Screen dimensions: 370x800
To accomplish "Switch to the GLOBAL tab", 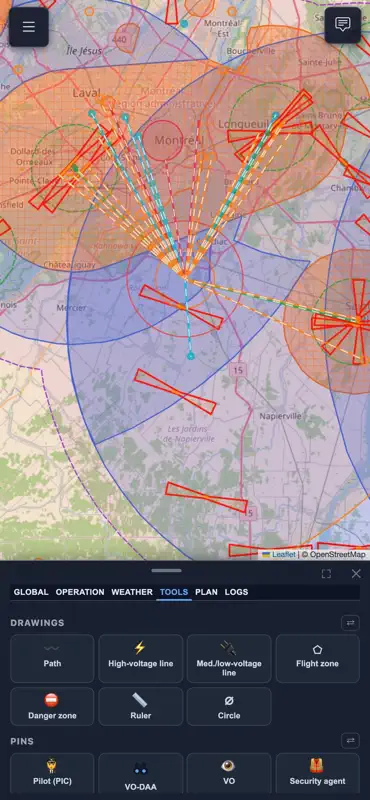I will 31,592.
